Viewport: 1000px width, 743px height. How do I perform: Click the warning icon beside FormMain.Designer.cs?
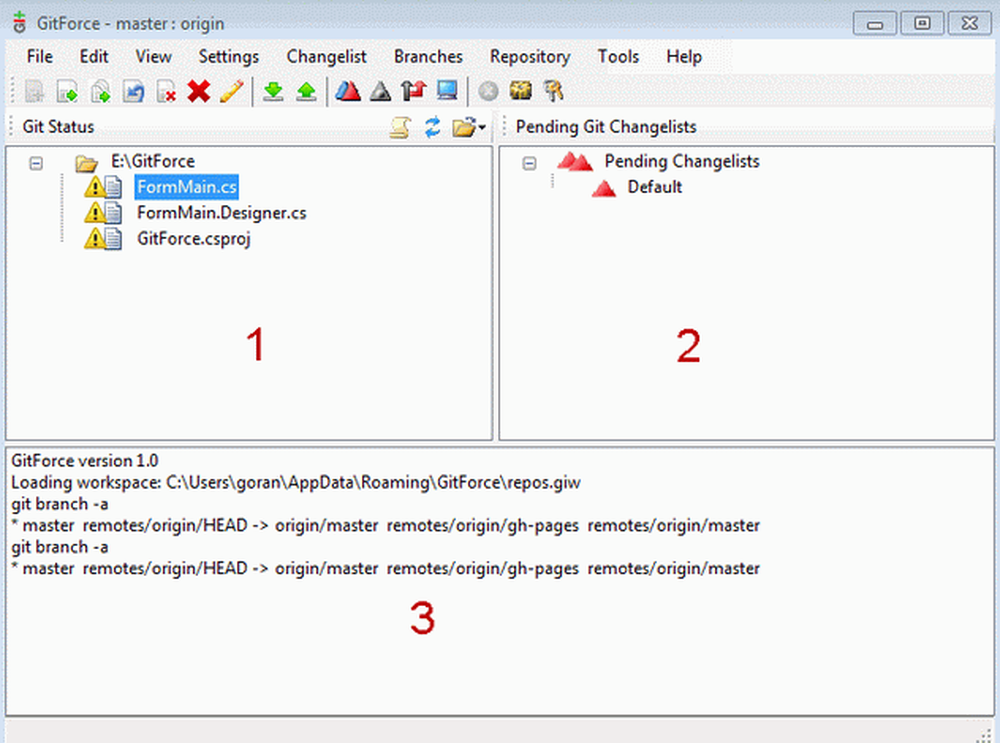pos(95,212)
